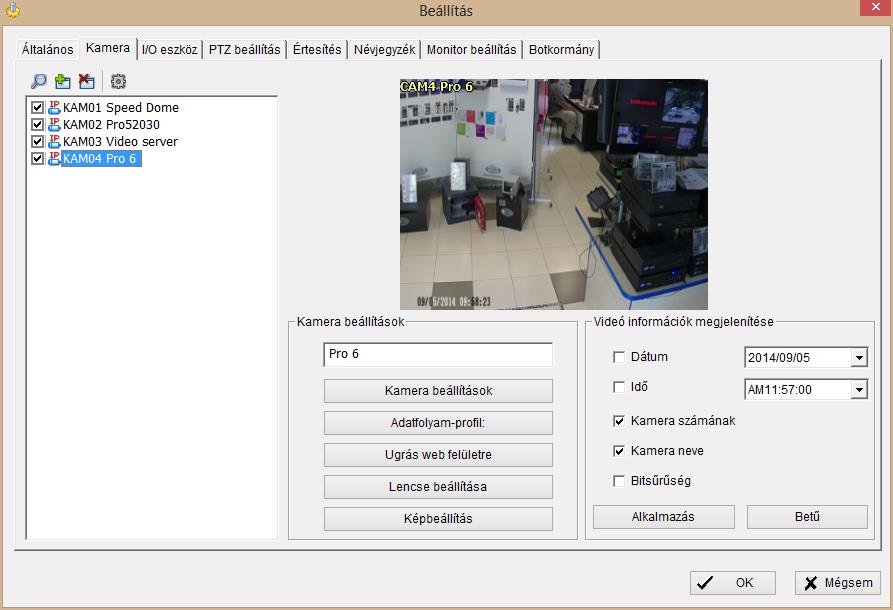
Task: Select KAM01 Speed Dome in list
Action: tap(121, 108)
